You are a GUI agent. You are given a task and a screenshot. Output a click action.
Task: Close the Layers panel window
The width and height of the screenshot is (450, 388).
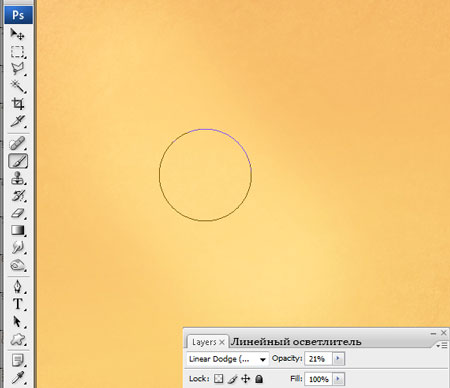pos(444,333)
